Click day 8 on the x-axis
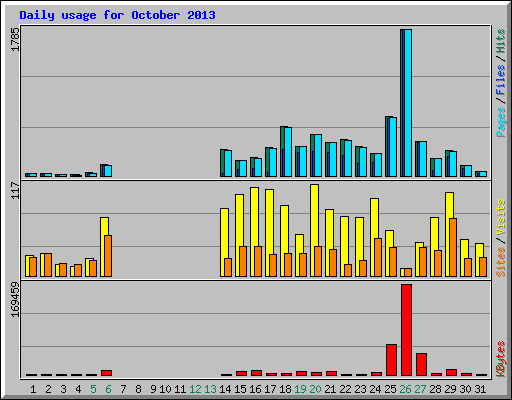The height and width of the screenshot is (400, 512). [x=138, y=389]
